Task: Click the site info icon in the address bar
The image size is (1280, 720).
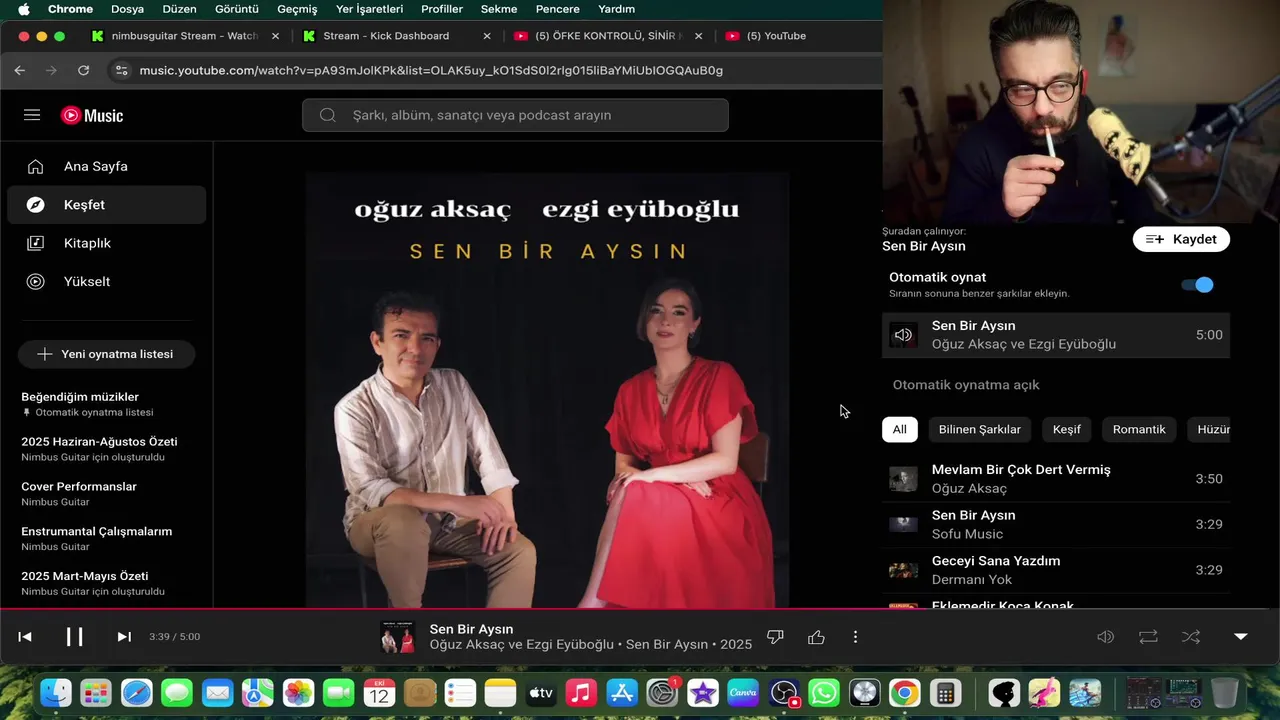Action: click(x=121, y=70)
